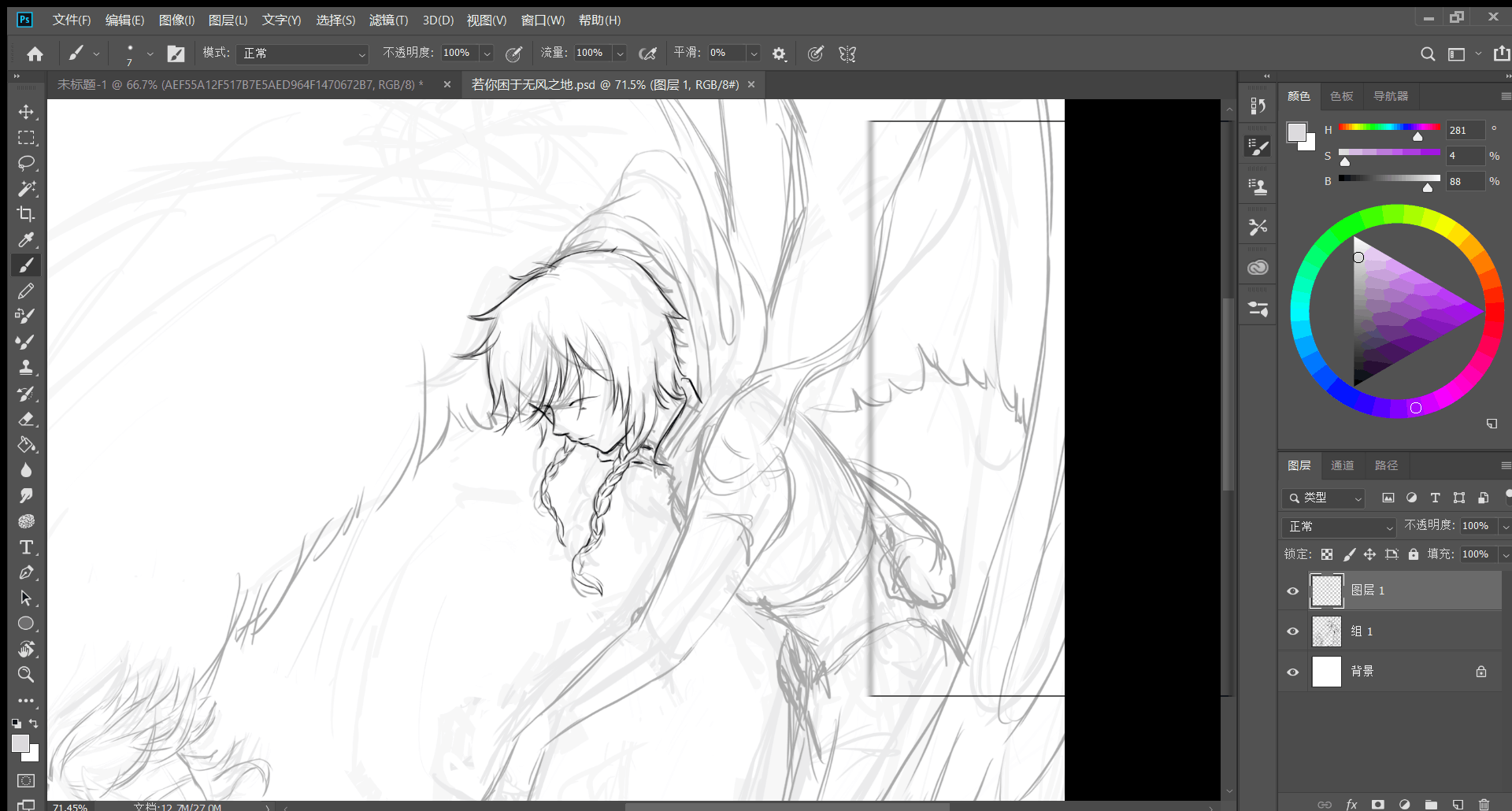The width and height of the screenshot is (1512, 811).
Task: Open smoothing options gear icon
Action: (779, 54)
